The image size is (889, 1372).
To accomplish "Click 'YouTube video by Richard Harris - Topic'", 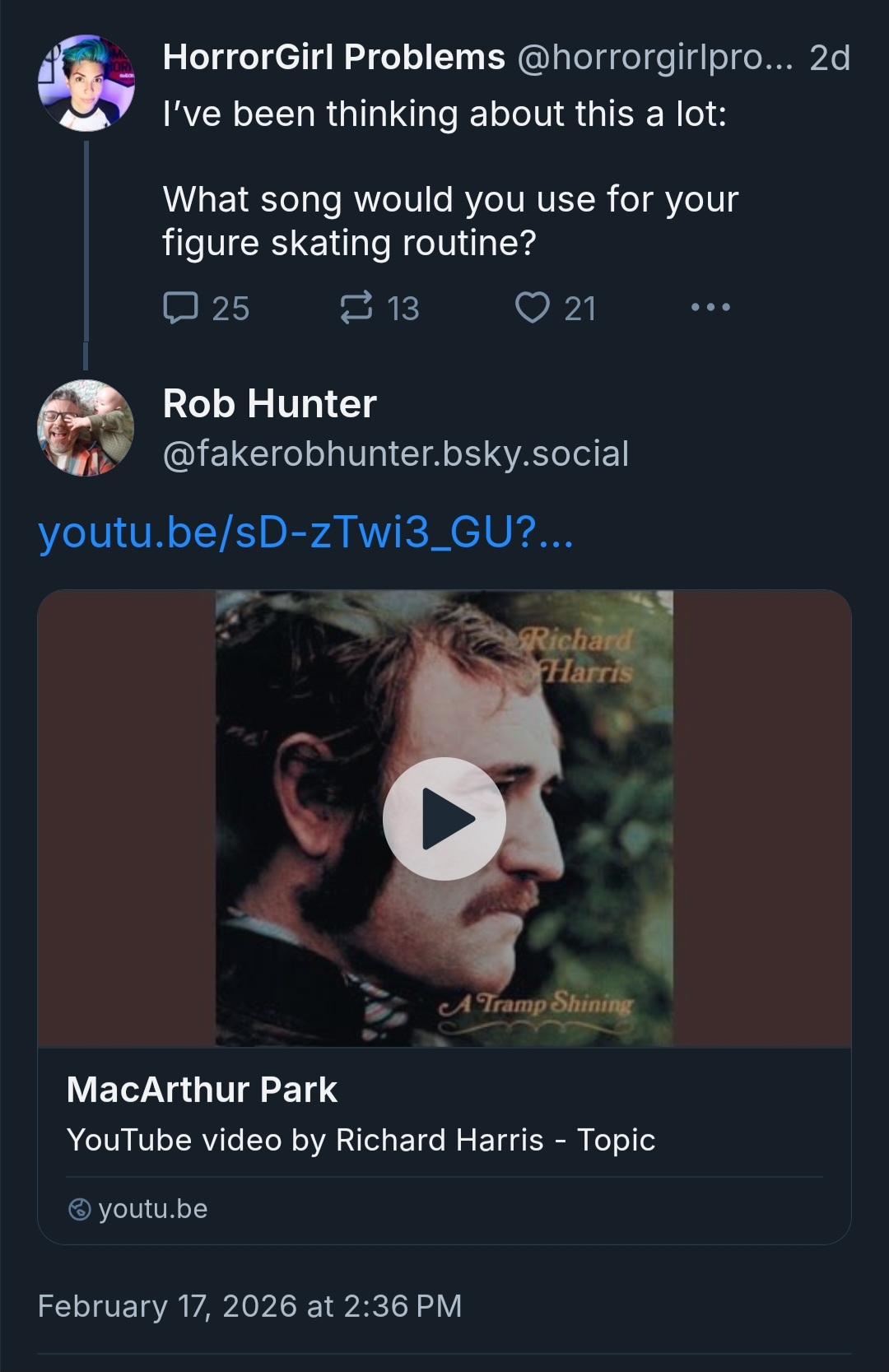I will (x=361, y=1140).
